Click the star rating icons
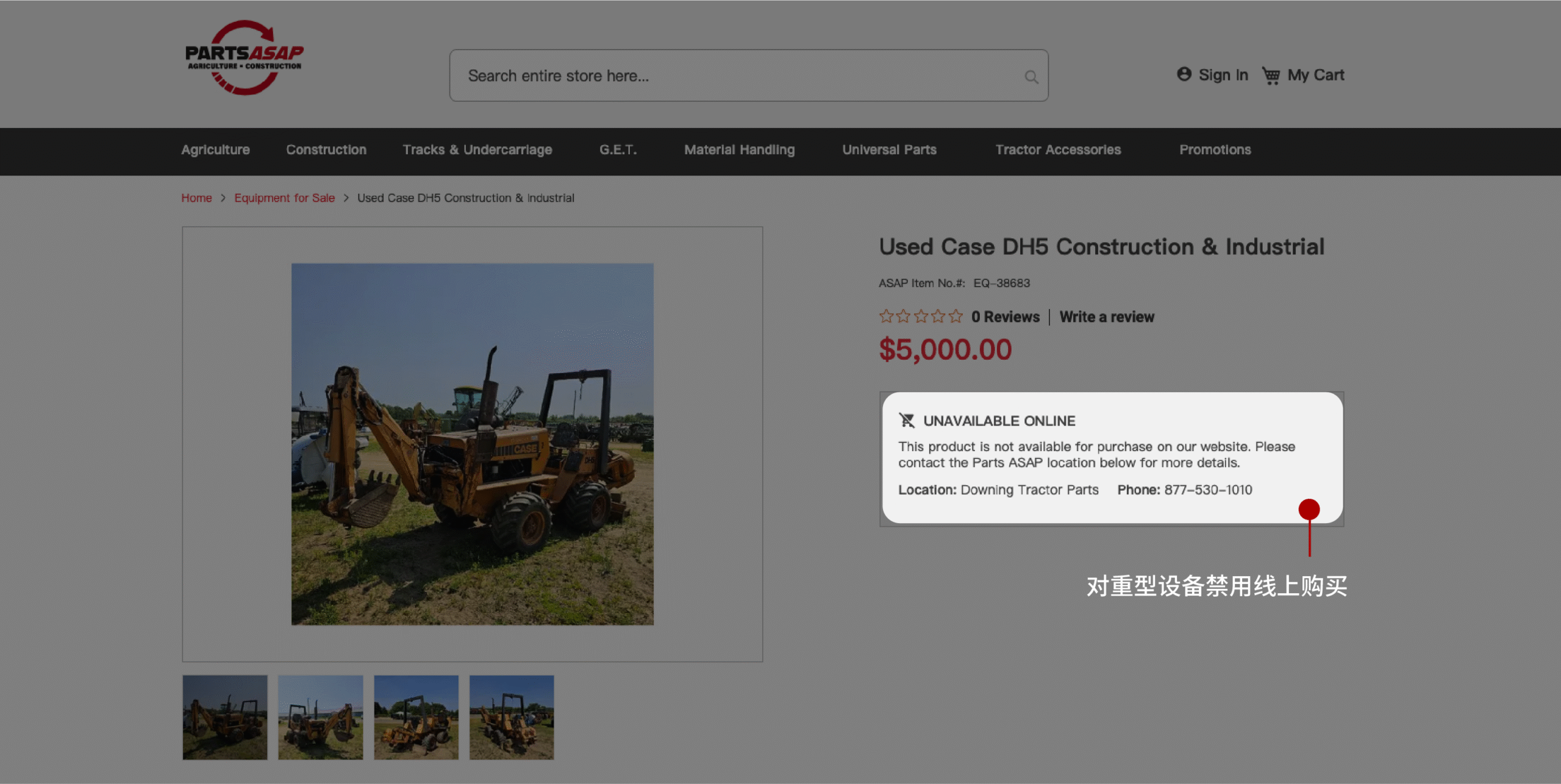 (921, 316)
